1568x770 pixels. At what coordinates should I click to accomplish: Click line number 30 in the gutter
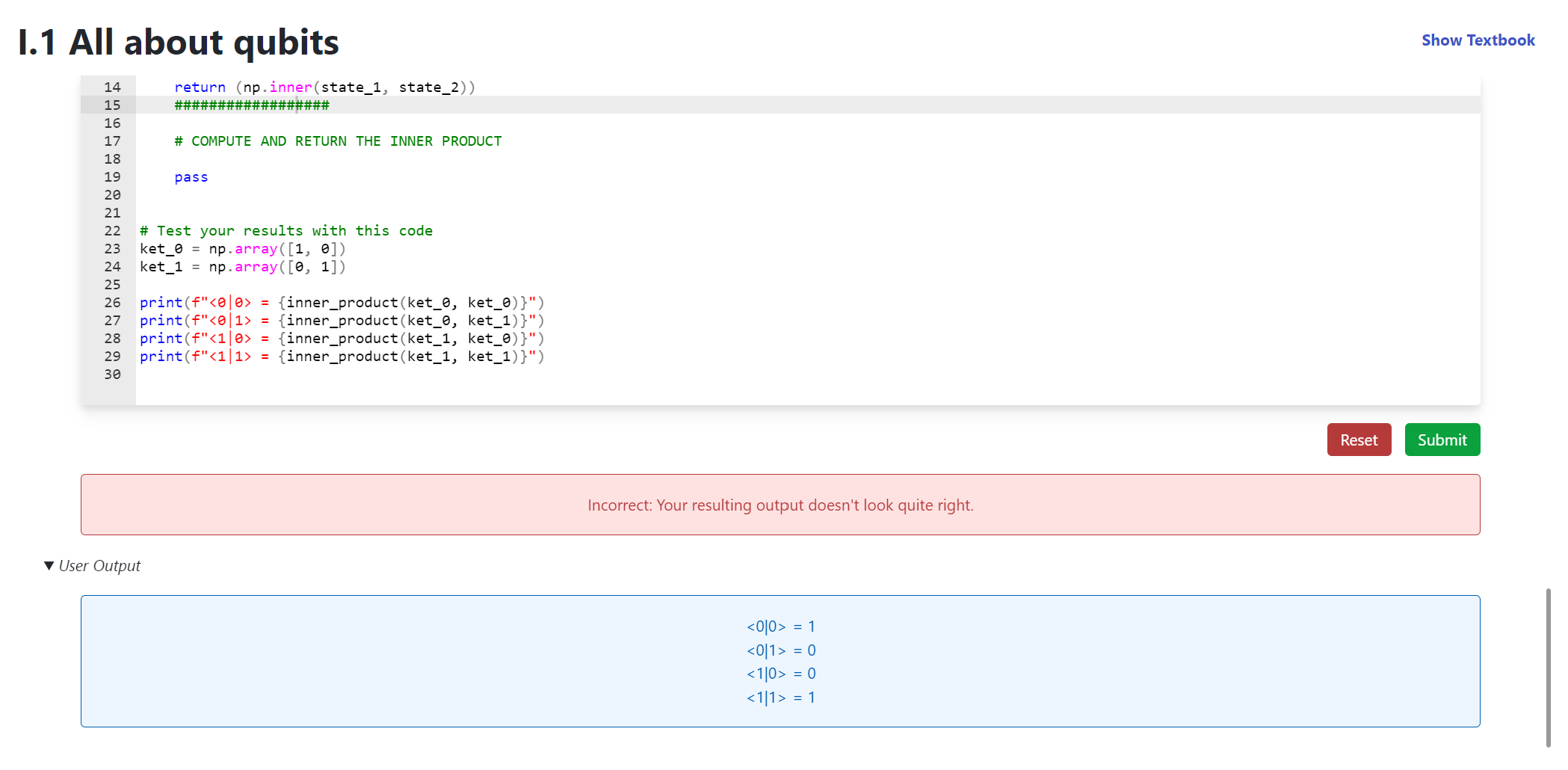click(x=112, y=374)
